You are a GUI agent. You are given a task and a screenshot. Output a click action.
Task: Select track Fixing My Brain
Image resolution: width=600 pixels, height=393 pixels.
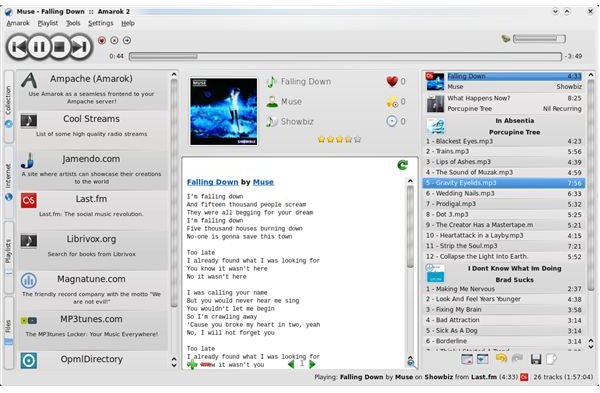(504, 310)
